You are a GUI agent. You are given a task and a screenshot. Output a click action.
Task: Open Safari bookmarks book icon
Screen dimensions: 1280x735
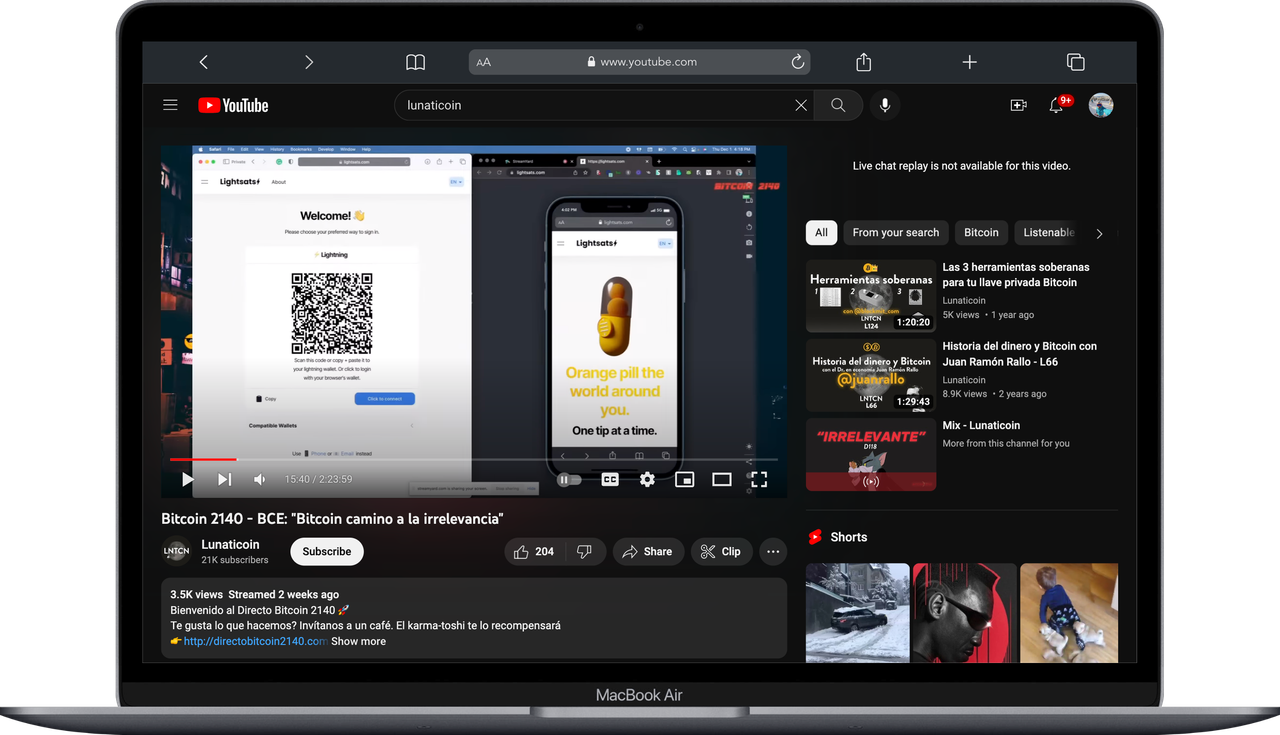tap(415, 62)
